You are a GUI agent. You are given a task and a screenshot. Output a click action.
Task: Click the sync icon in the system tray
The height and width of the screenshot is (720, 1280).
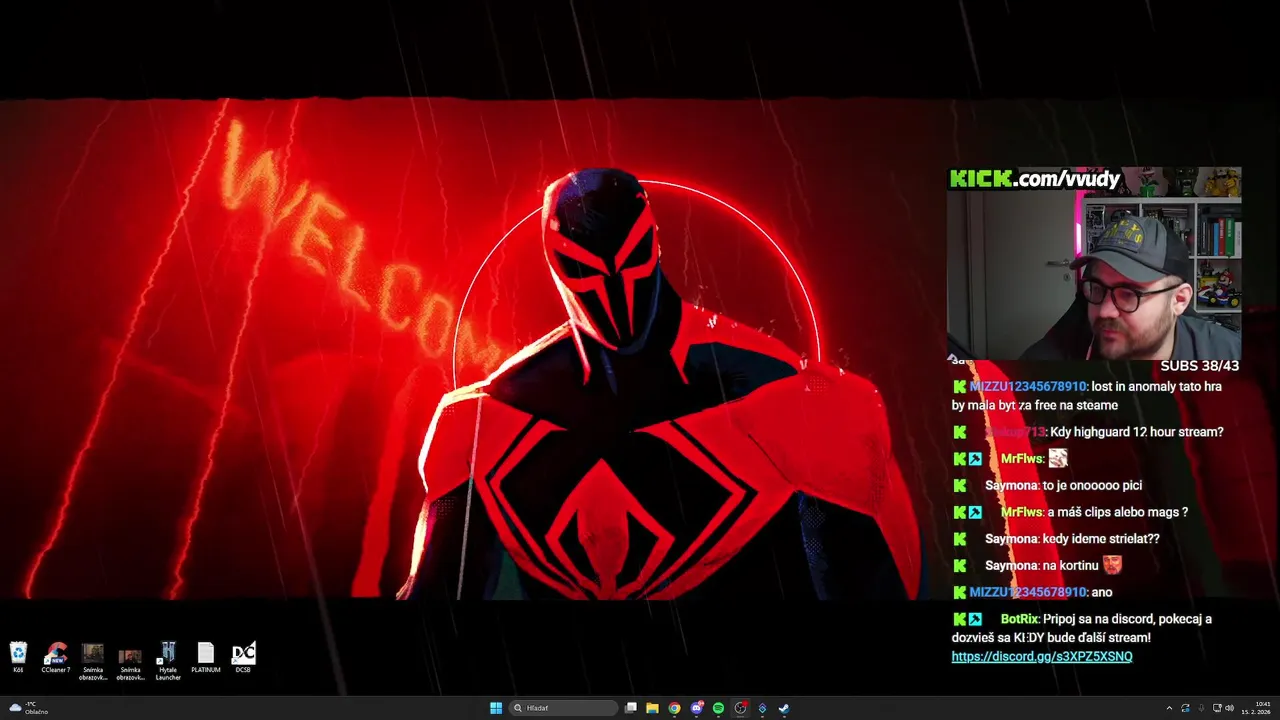pyautogui.click(x=1185, y=708)
